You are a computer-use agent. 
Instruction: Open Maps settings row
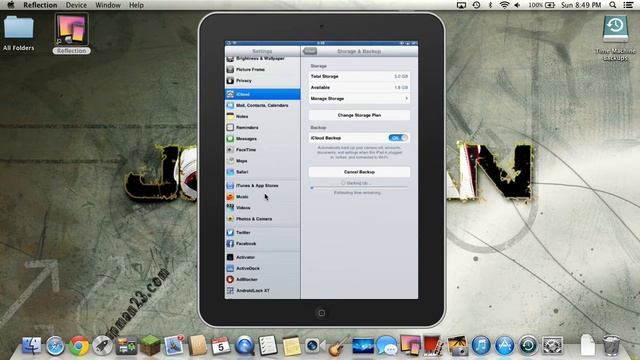point(262,161)
